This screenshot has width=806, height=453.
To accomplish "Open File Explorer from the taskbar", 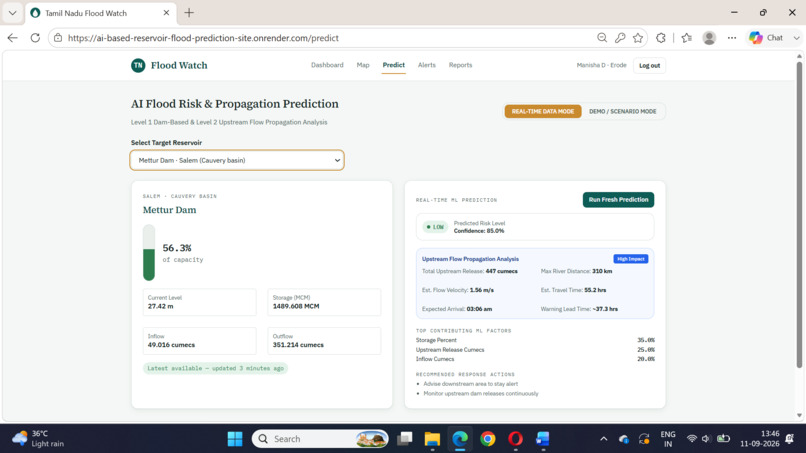I will [432, 439].
